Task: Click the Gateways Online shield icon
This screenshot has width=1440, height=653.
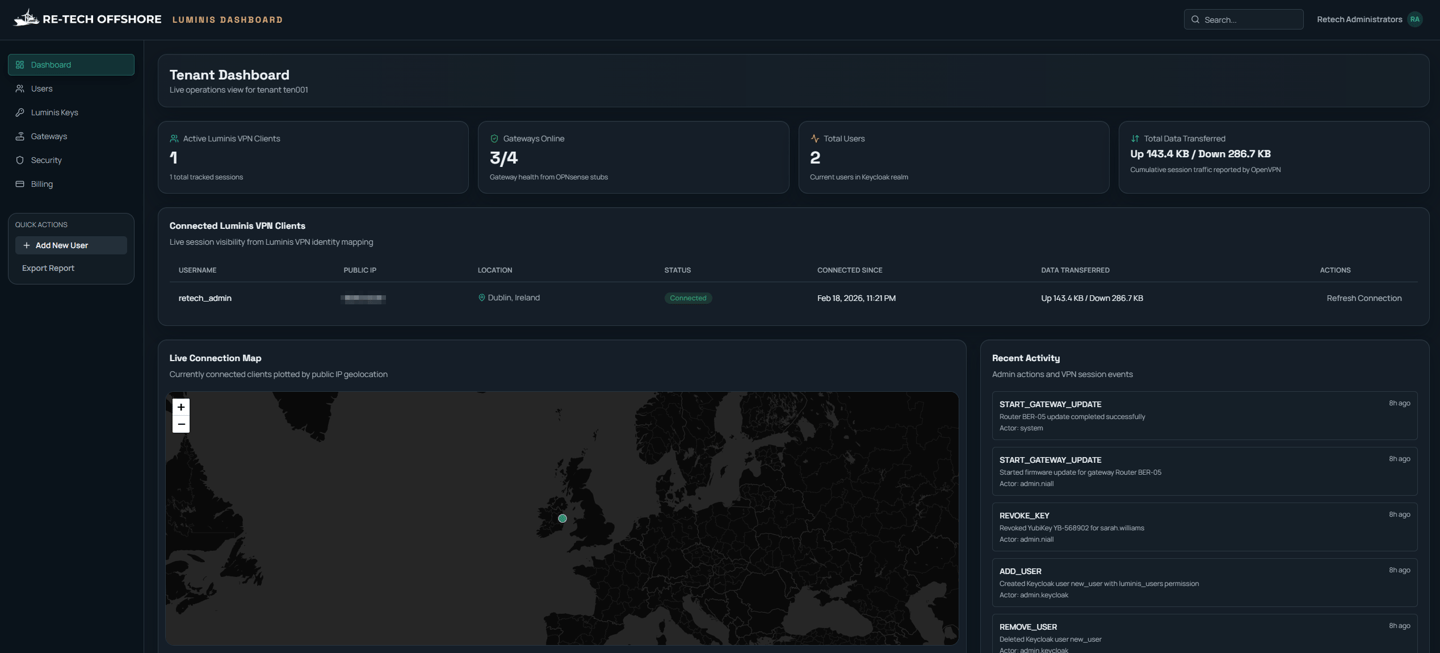Action: (494, 139)
